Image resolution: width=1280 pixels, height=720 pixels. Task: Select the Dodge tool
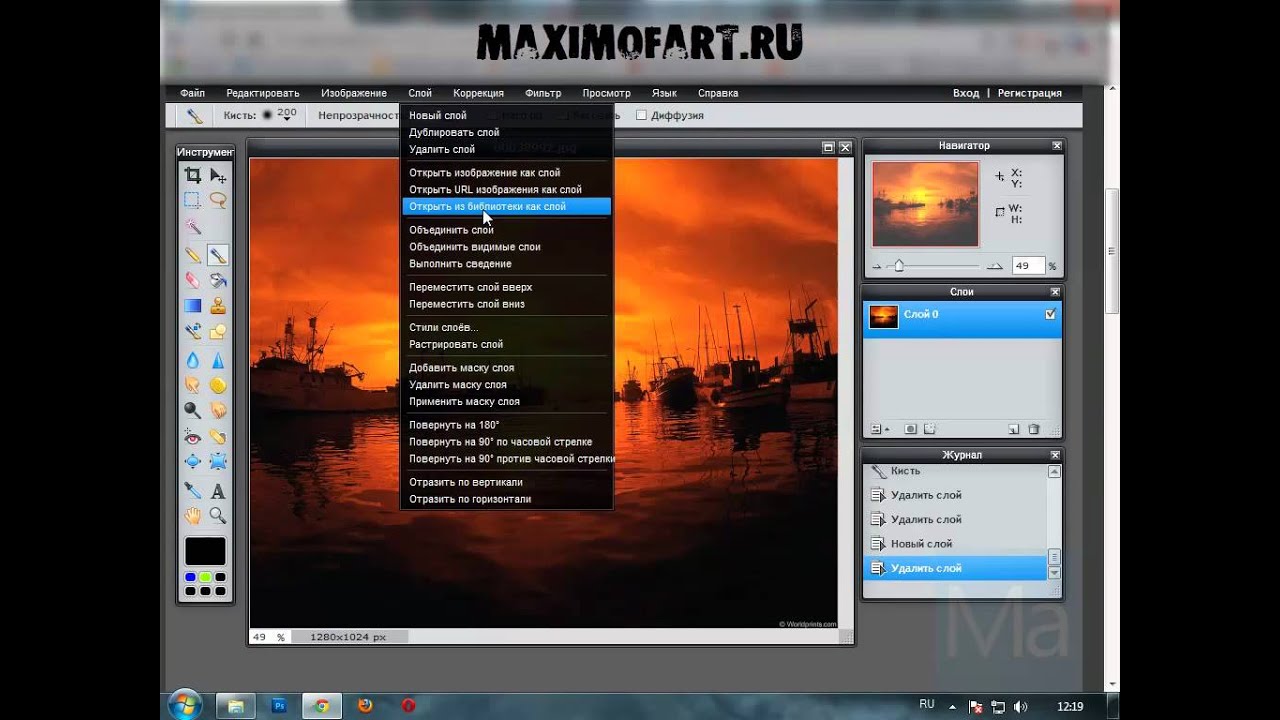click(x=193, y=410)
